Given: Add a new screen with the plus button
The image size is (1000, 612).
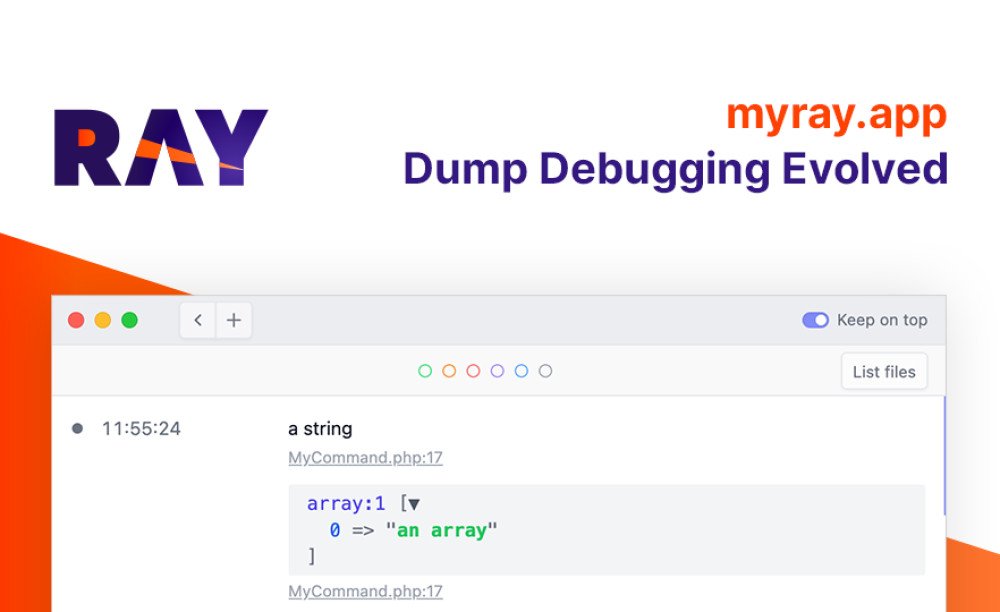Looking at the screenshot, I should pos(234,320).
